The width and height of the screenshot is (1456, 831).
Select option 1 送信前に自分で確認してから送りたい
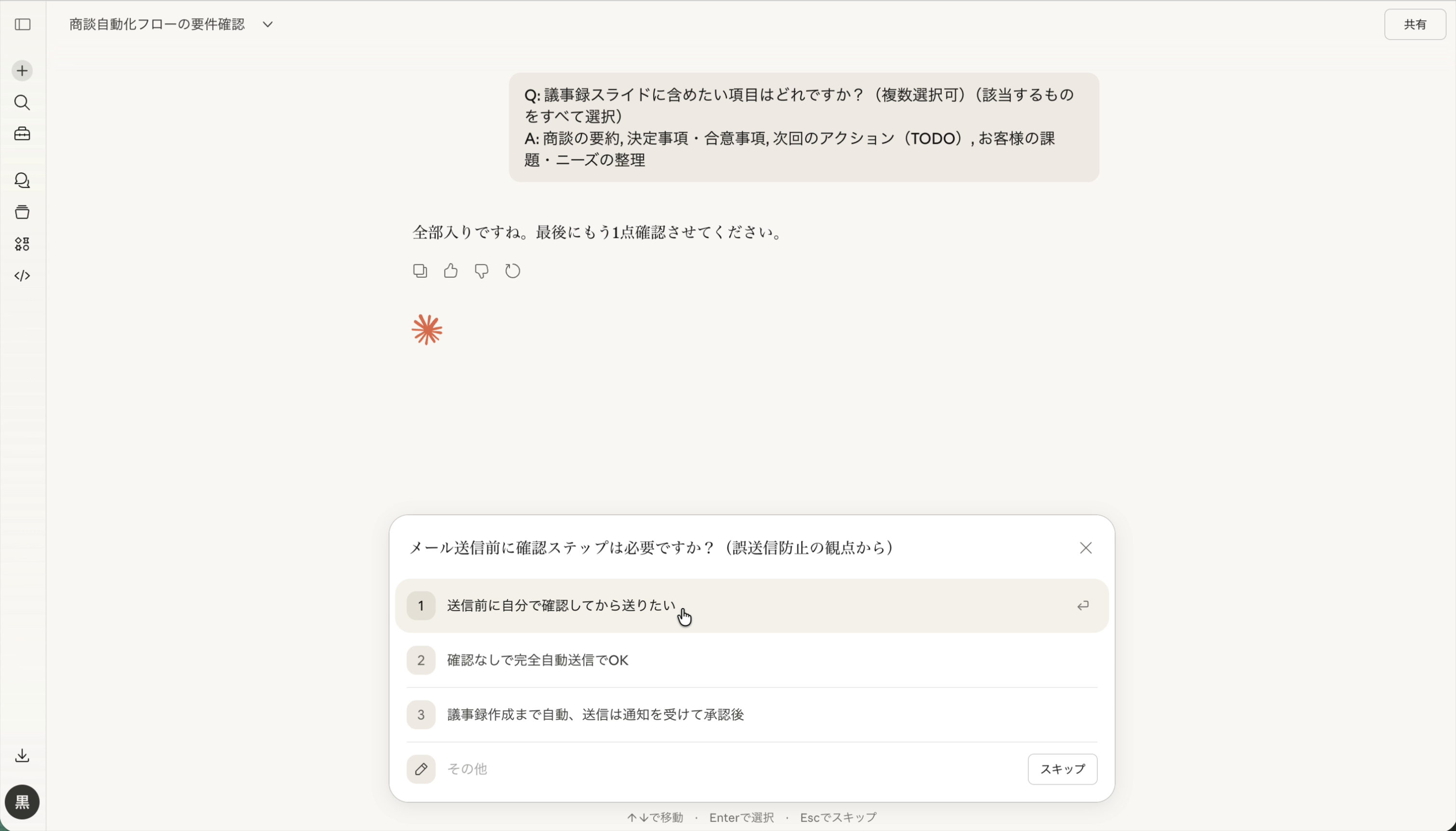pos(750,605)
